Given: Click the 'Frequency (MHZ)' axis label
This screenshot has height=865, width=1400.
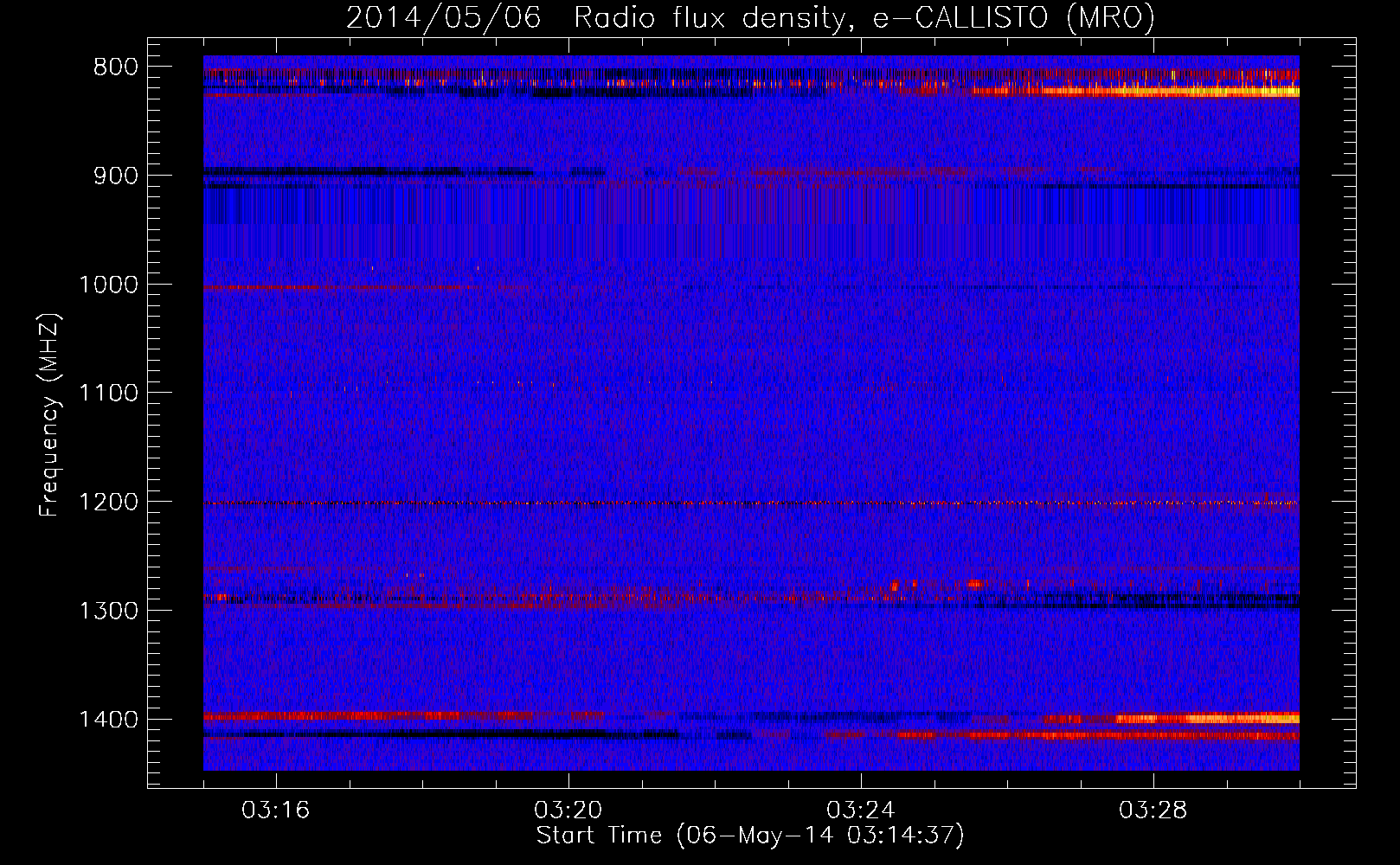Looking at the screenshot, I should [x=49, y=415].
